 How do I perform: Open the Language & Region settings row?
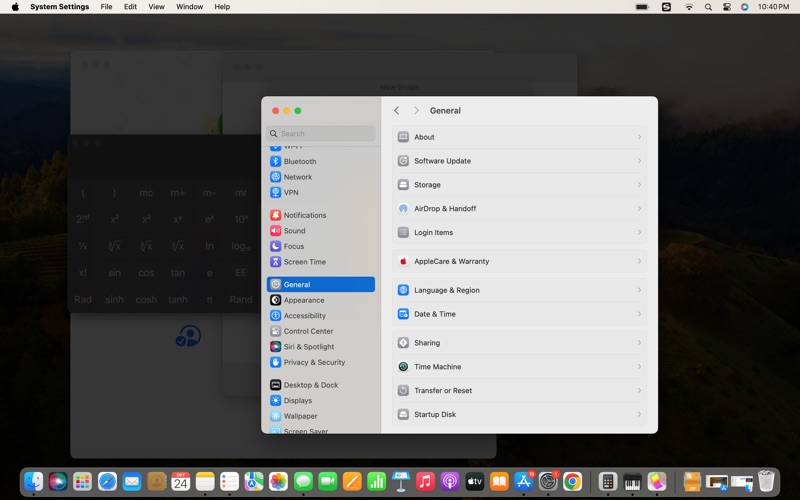coord(519,290)
